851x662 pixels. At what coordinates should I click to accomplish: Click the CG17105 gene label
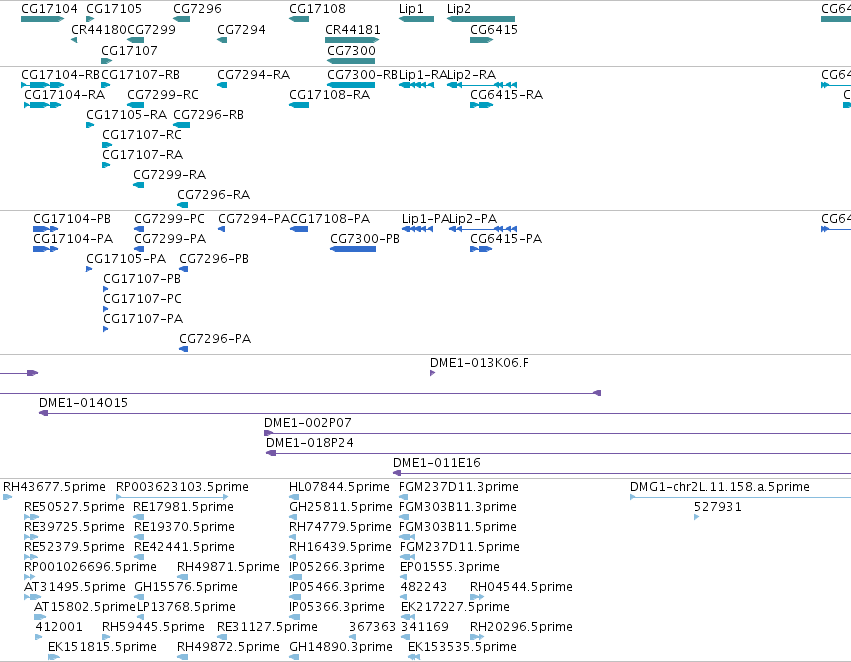(114, 9)
